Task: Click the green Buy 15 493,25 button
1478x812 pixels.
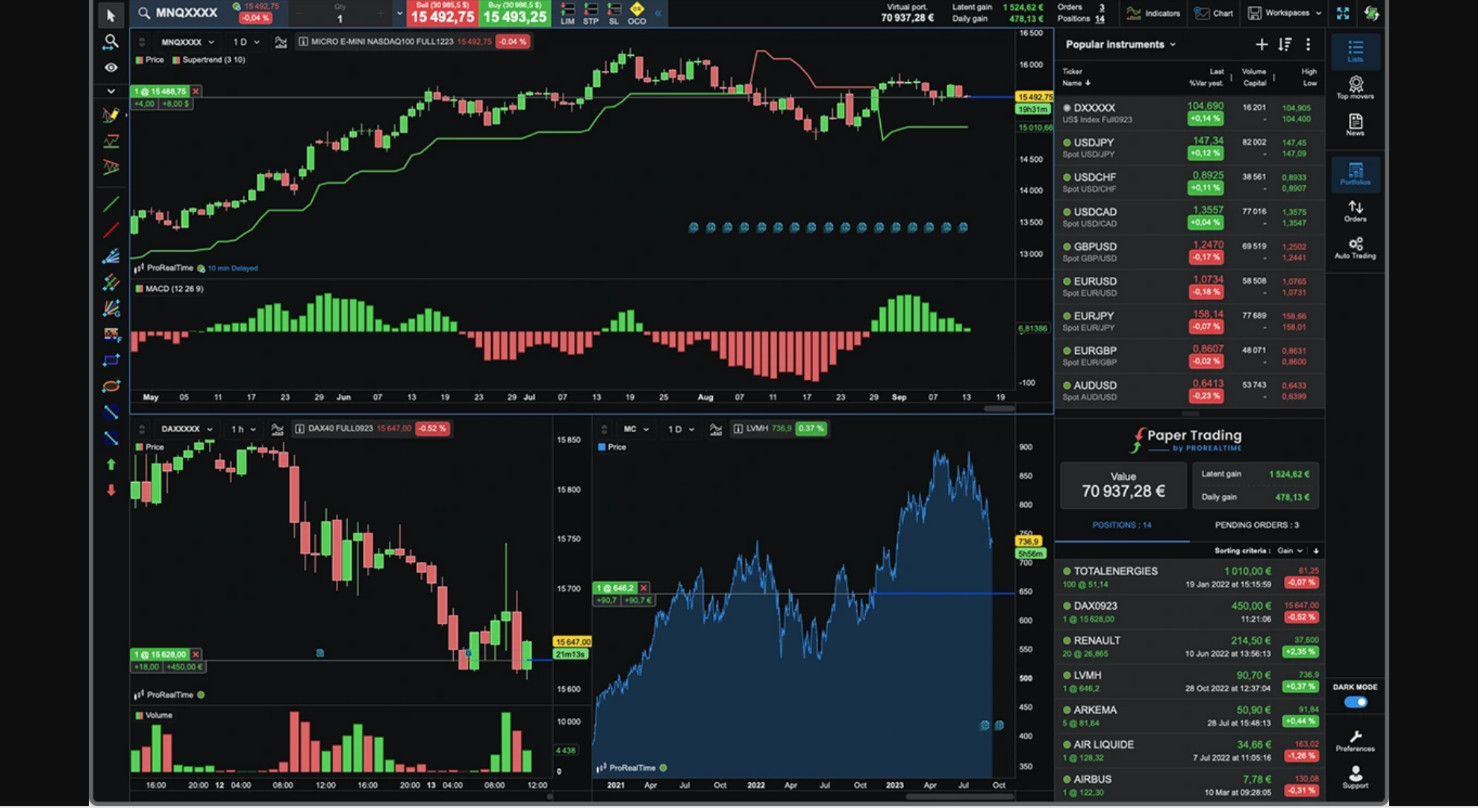Action: (x=515, y=13)
